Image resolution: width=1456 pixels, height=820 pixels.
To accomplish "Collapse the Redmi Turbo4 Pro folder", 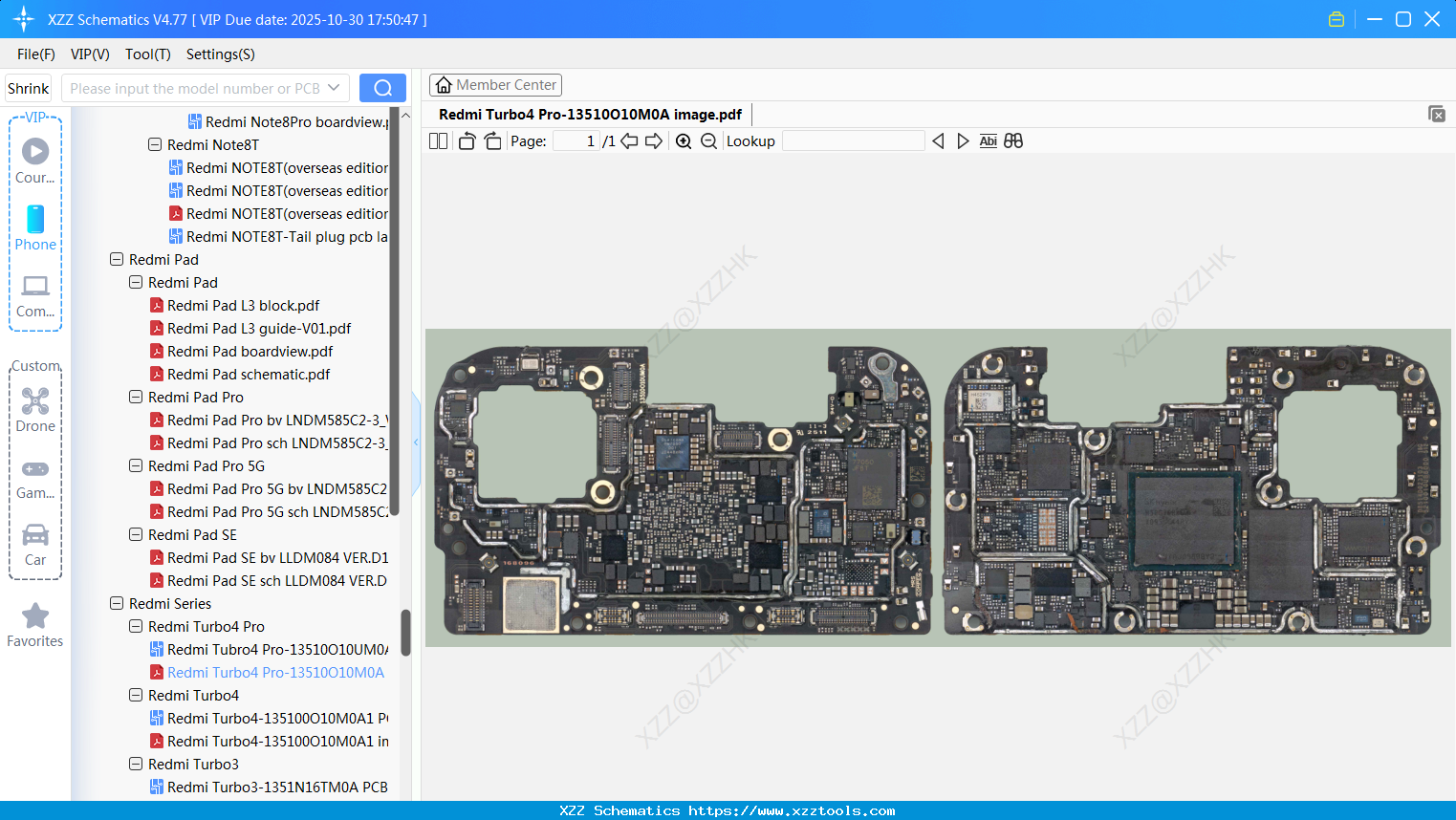I will (x=135, y=626).
